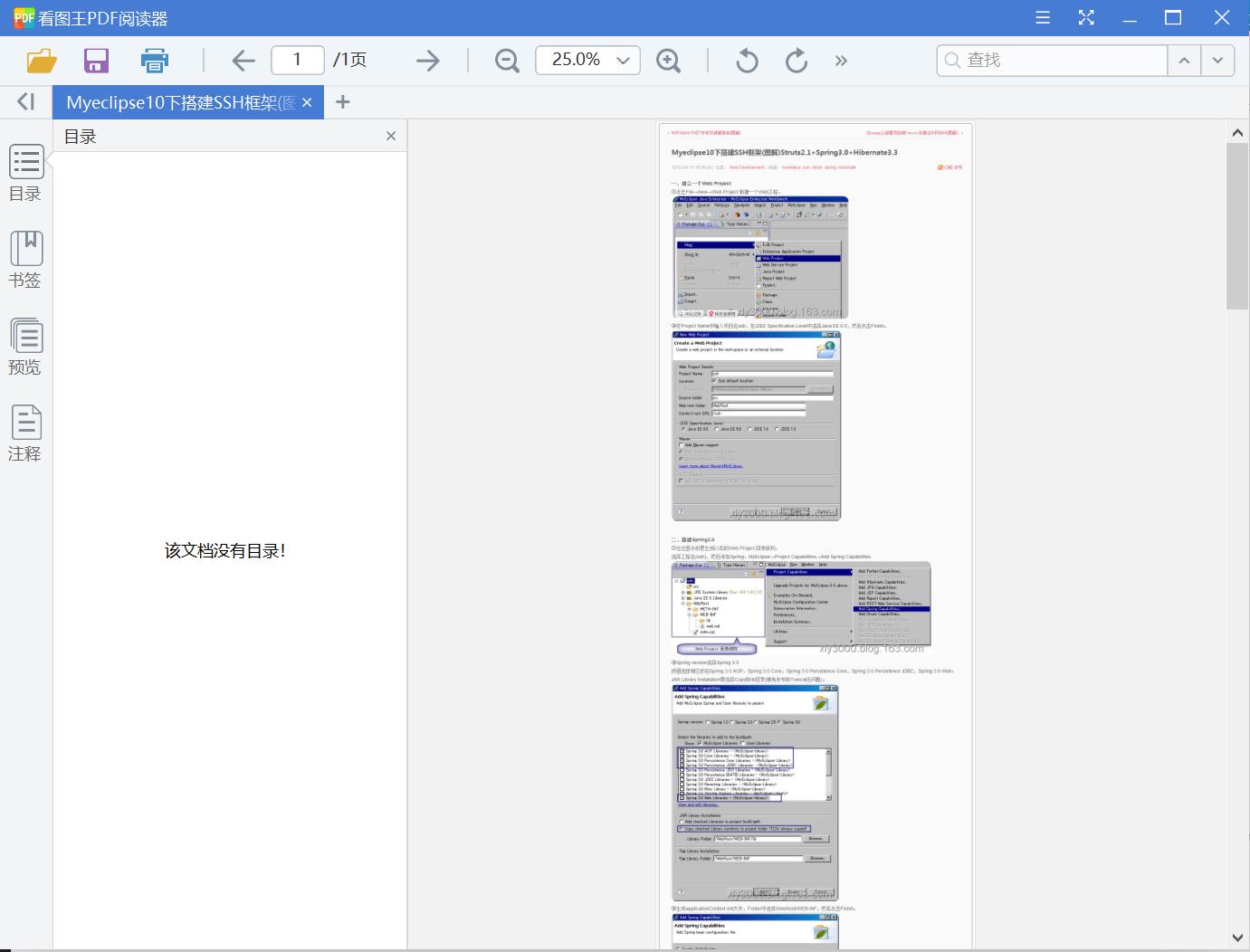This screenshot has width=1250, height=952.
Task: Expand more toolbar options double chevron
Action: pos(841,61)
